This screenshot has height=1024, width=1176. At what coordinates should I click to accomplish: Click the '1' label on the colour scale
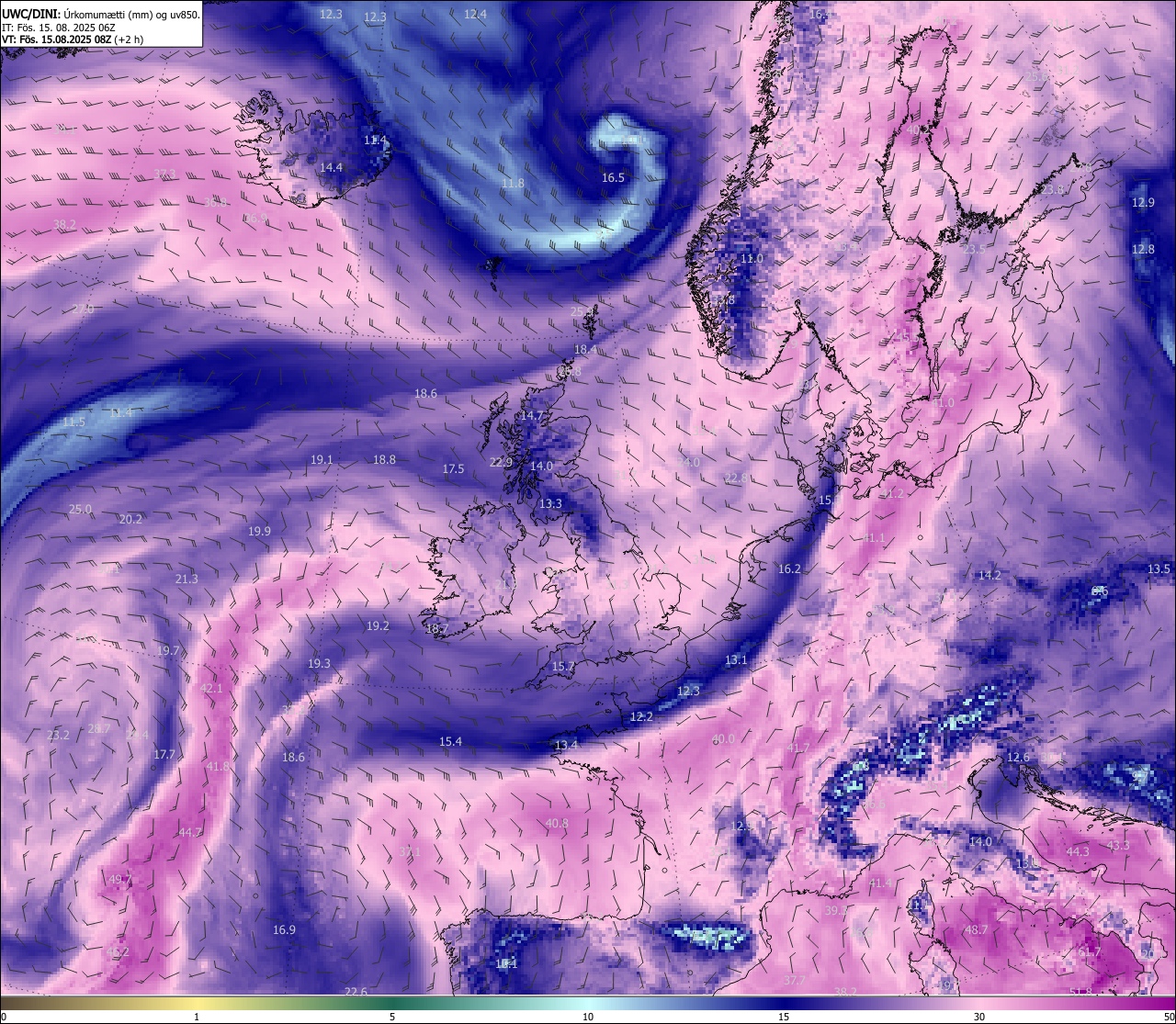(197, 1017)
